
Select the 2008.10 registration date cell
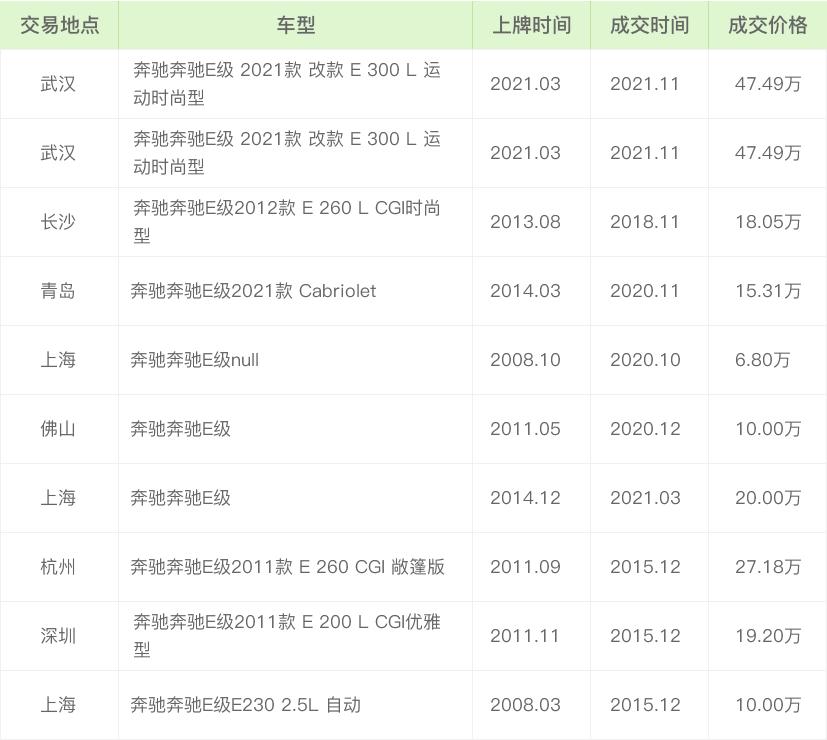click(525, 360)
